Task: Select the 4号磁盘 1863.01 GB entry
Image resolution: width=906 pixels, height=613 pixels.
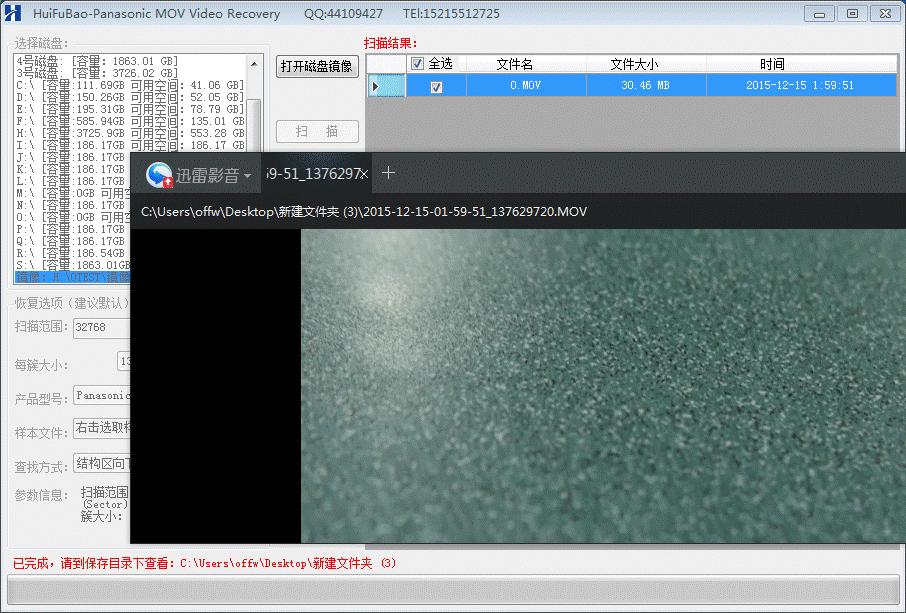Action: (x=97, y=61)
